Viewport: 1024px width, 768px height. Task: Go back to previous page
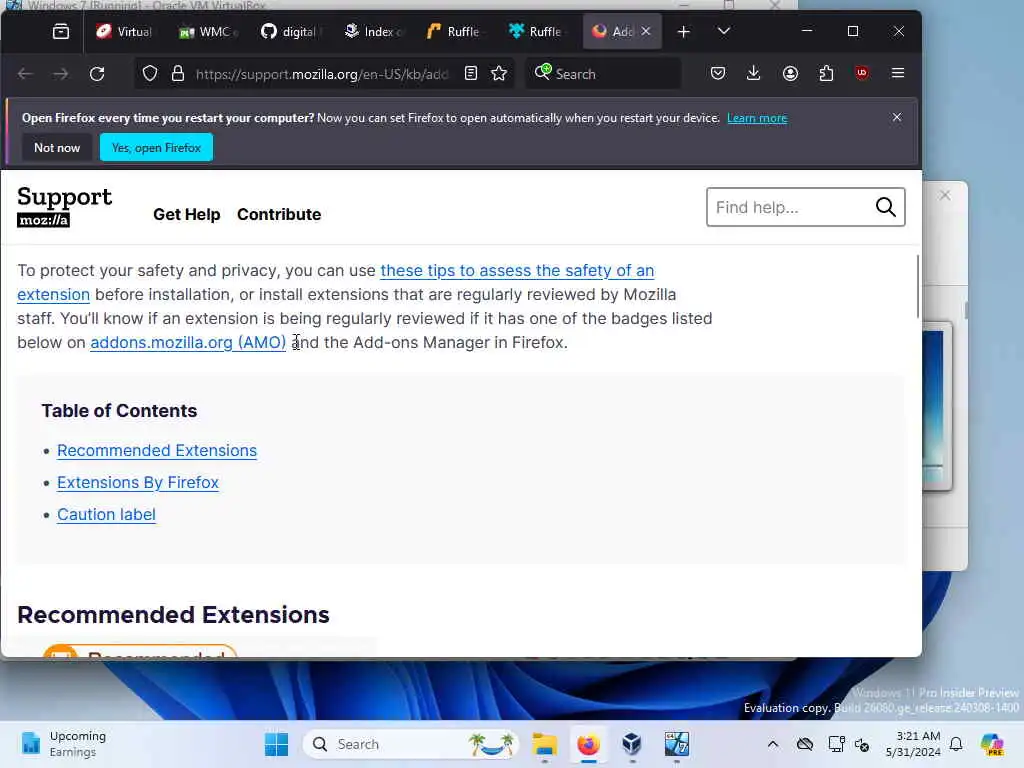pos(25,74)
